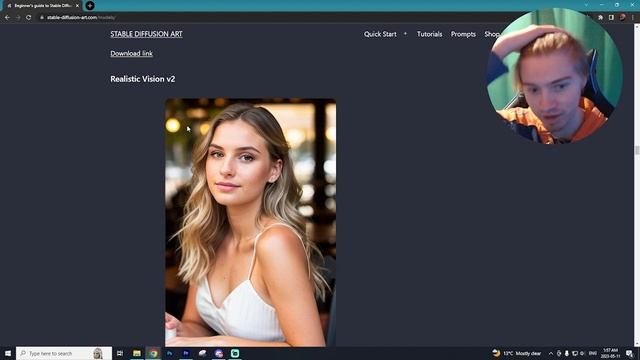
Task: Click the Realistic Vision v2 heading
Action: (142, 79)
